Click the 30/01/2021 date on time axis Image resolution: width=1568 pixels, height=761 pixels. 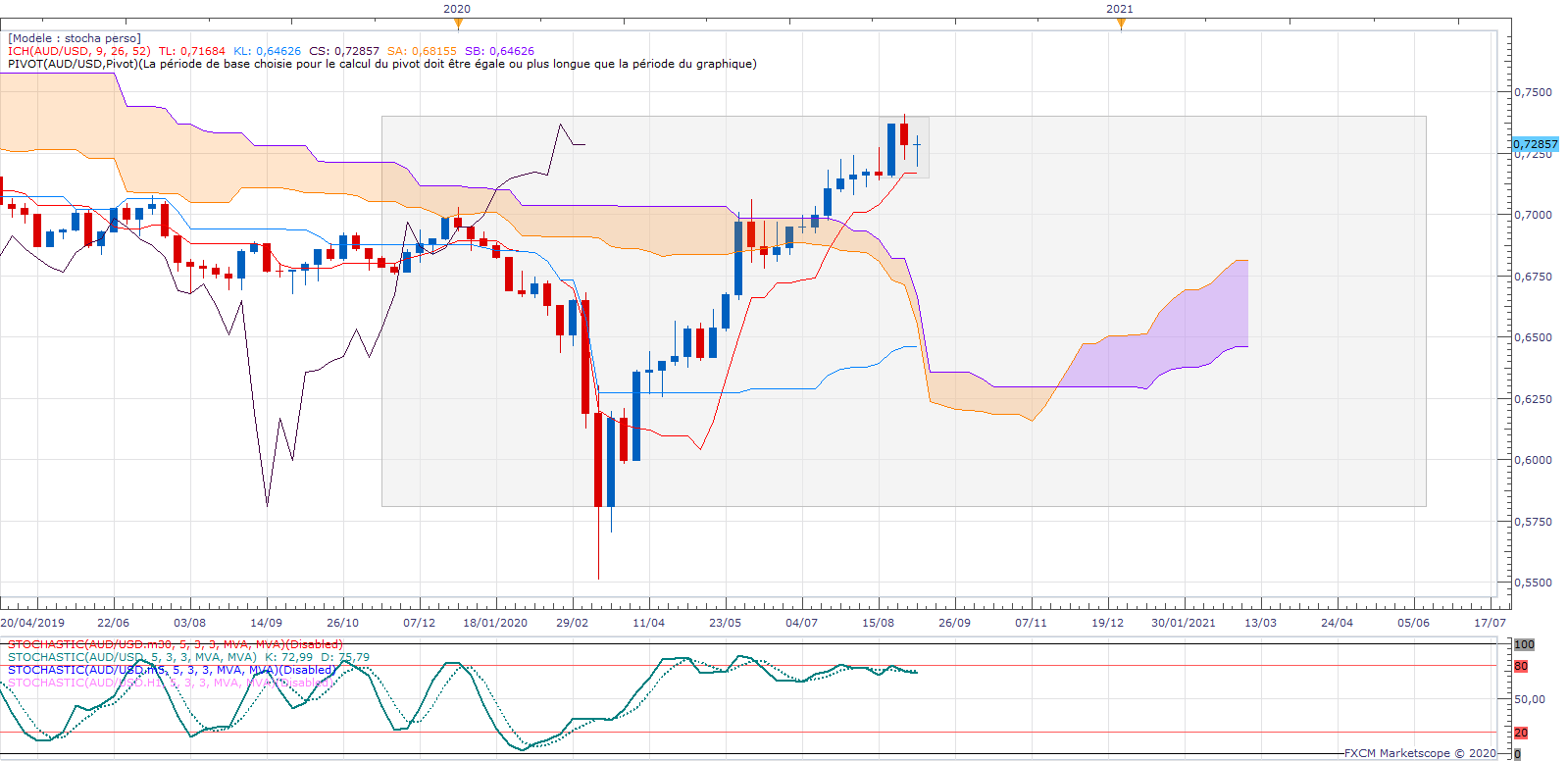(x=1183, y=623)
